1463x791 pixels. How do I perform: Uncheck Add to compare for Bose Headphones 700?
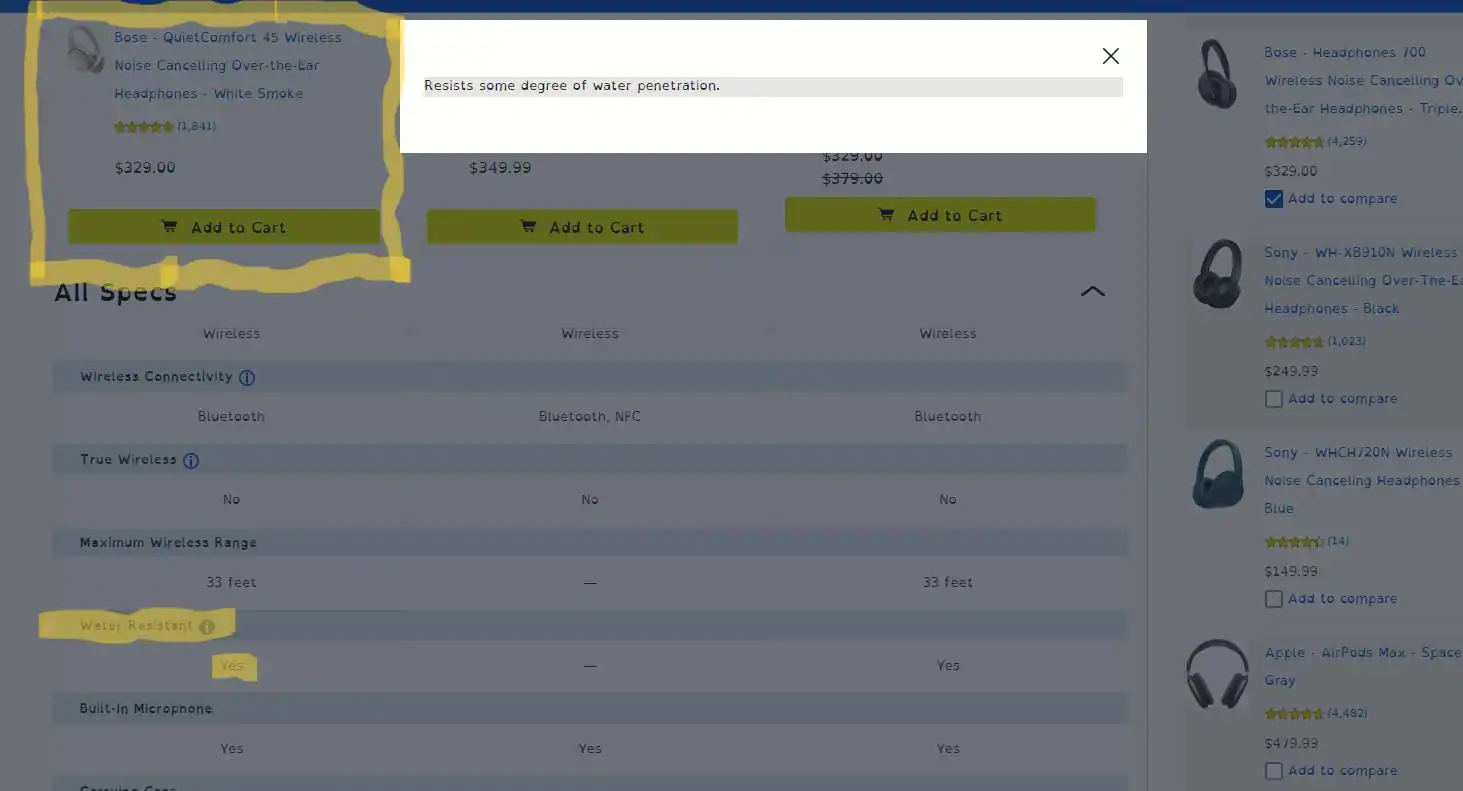click(x=1273, y=199)
